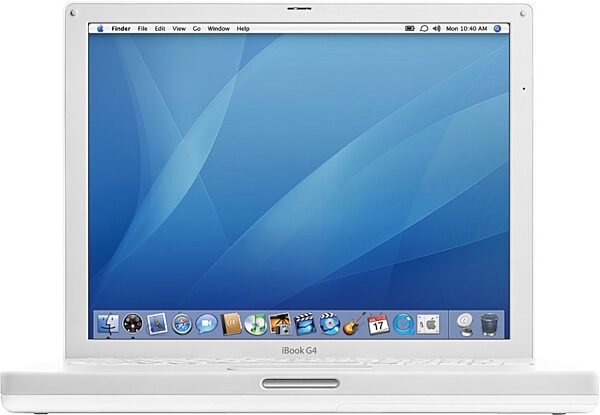This screenshot has width=600, height=415.
Task: Open the Go menu
Action: click(x=197, y=28)
